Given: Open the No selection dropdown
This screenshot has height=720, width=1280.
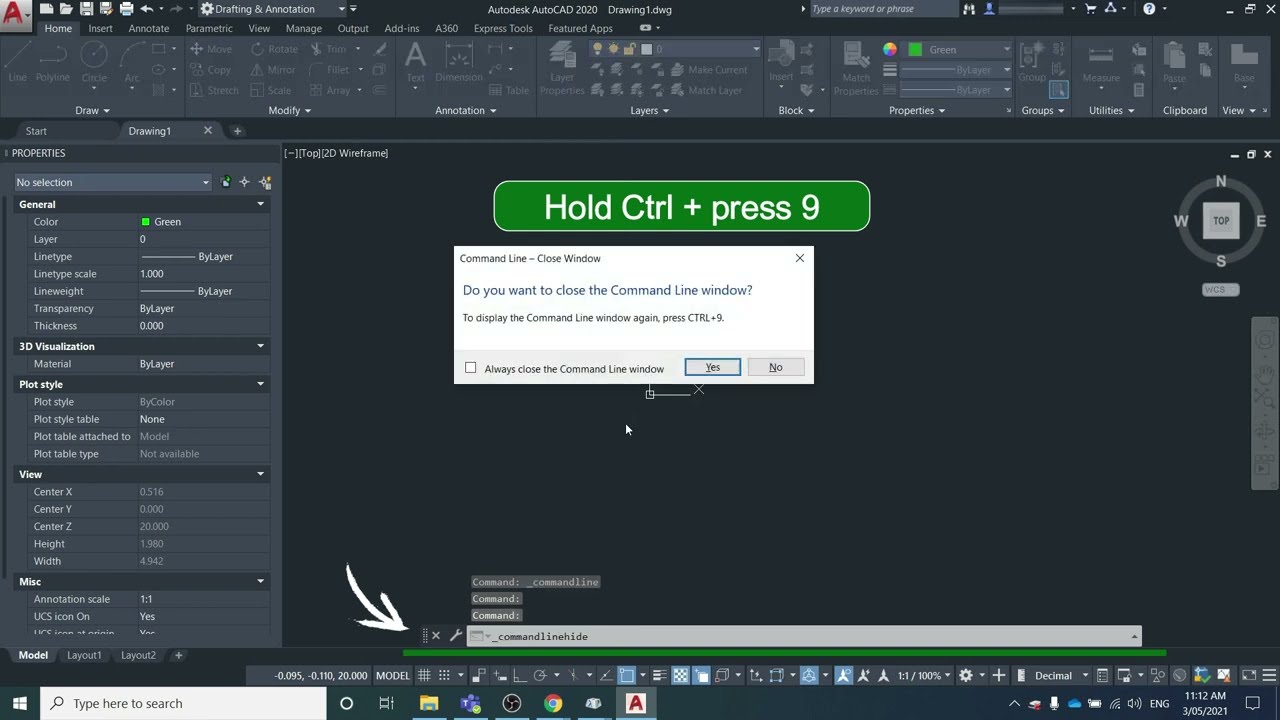Looking at the screenshot, I should pos(113,182).
